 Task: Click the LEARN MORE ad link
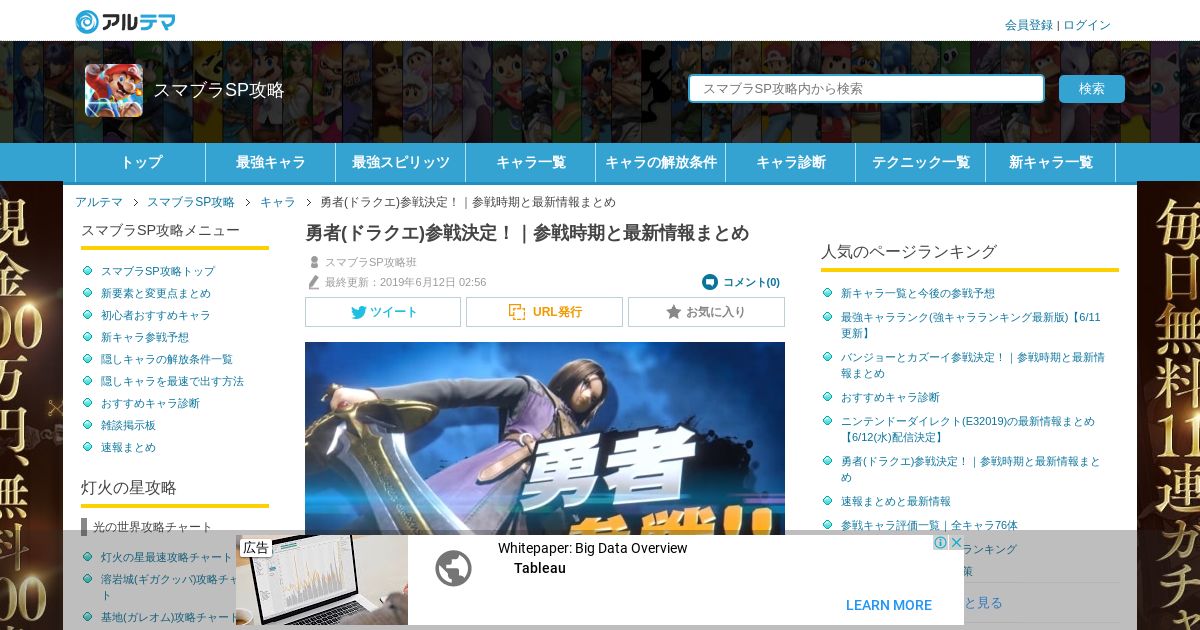pos(888,605)
